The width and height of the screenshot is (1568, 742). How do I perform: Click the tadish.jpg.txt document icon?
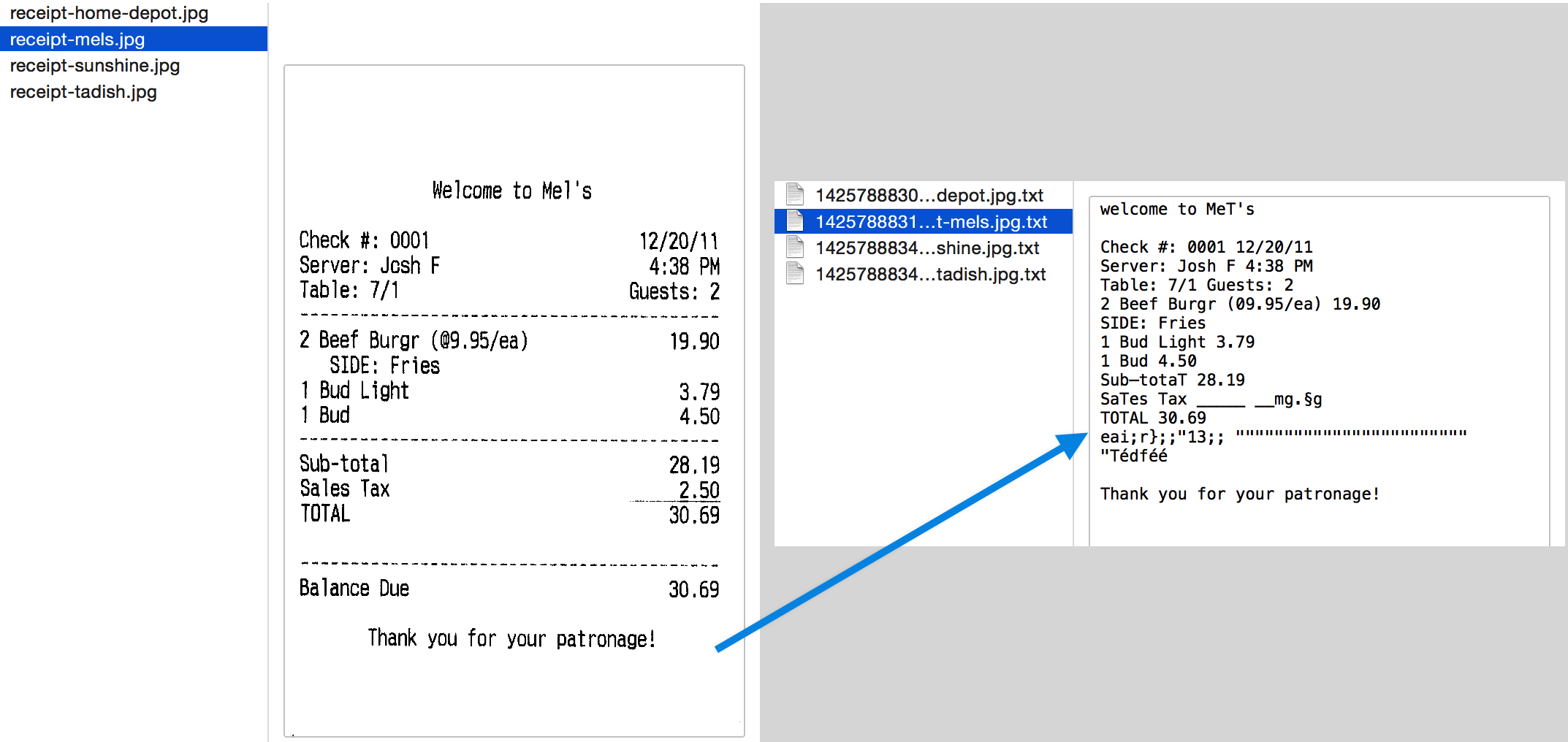(795, 273)
